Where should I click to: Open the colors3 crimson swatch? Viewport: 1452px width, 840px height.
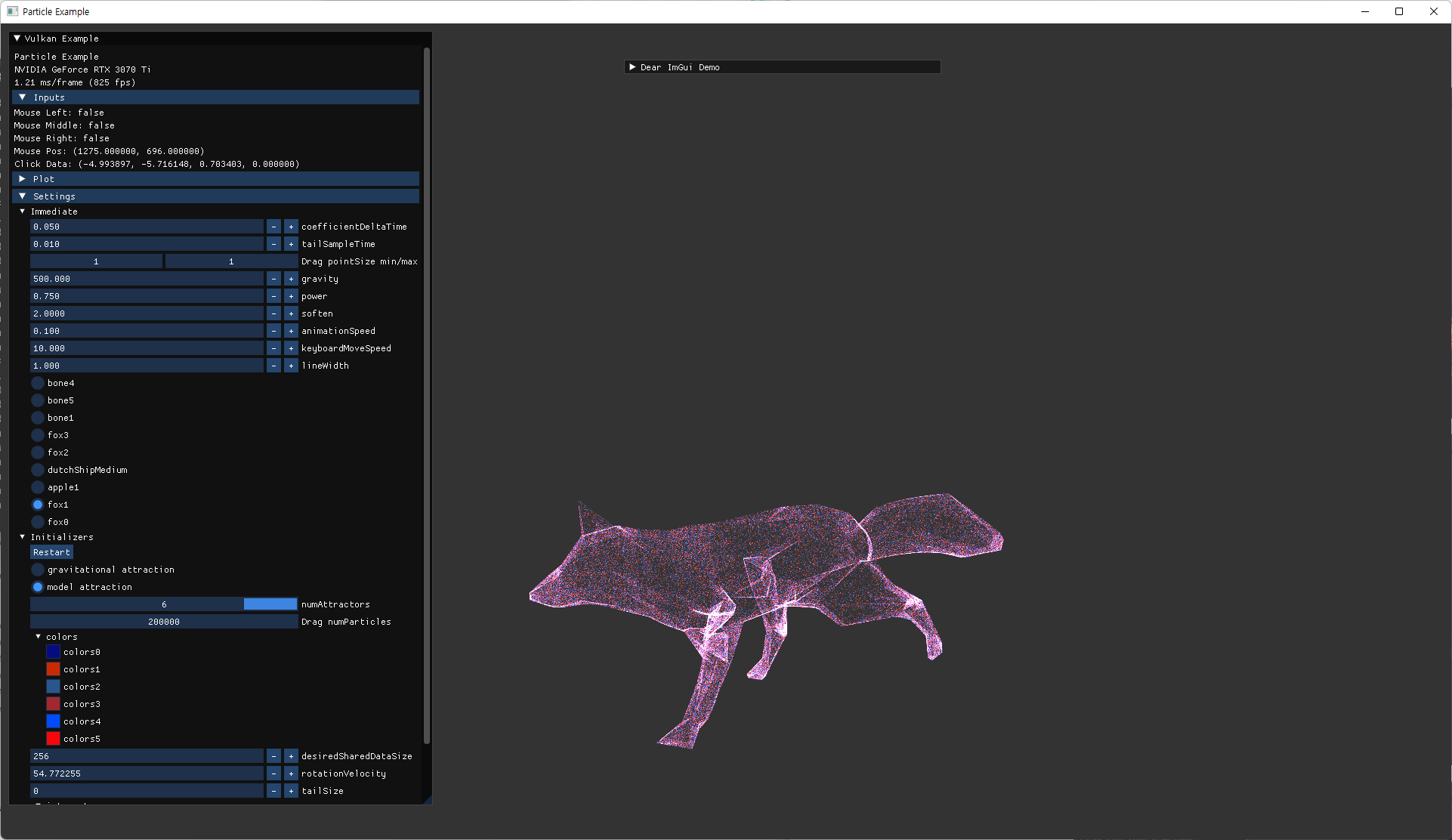(53, 704)
